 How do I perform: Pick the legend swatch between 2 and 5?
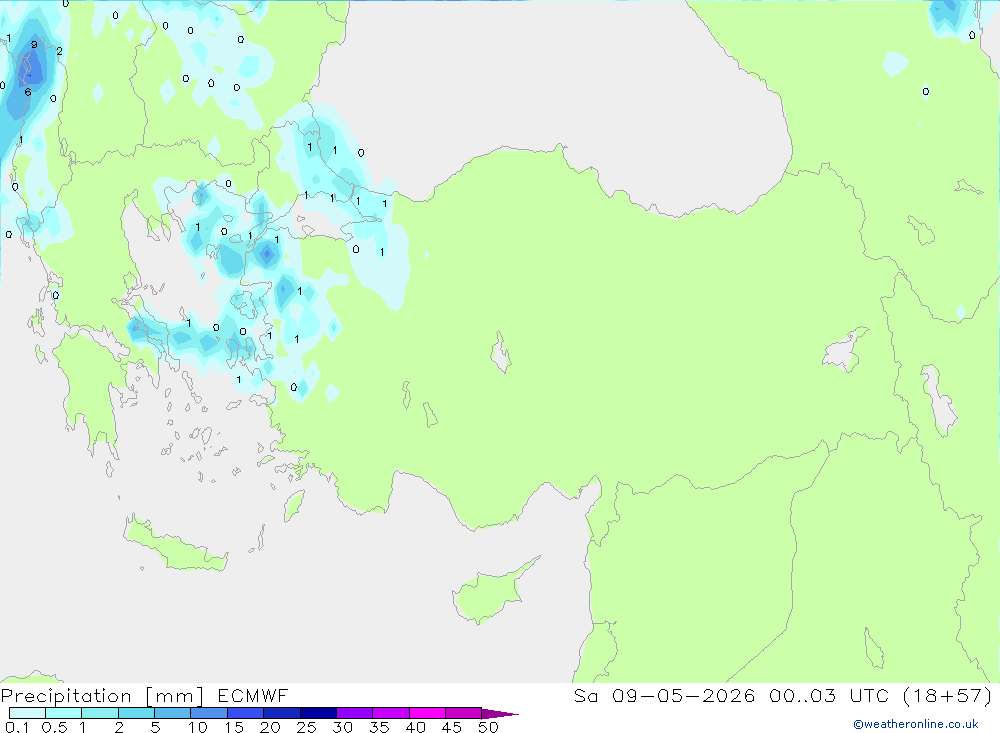(x=136, y=713)
